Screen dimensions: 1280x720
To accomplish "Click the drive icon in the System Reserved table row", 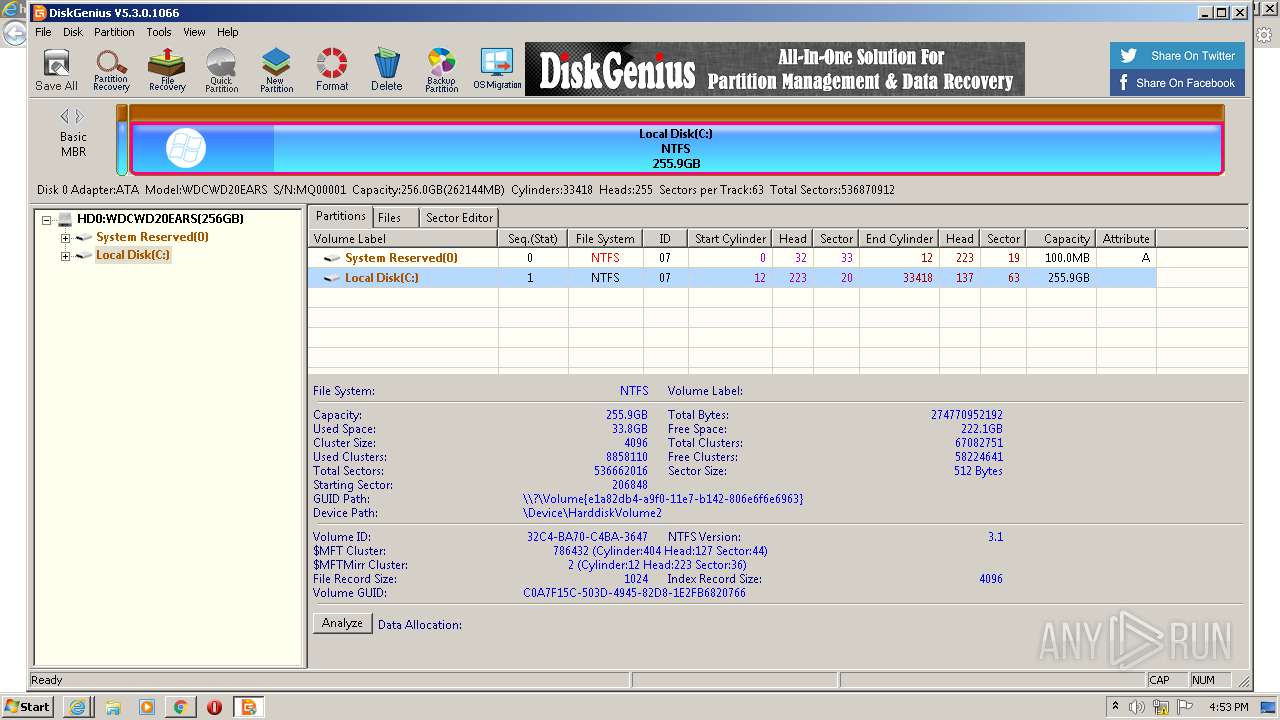I will [x=332, y=258].
